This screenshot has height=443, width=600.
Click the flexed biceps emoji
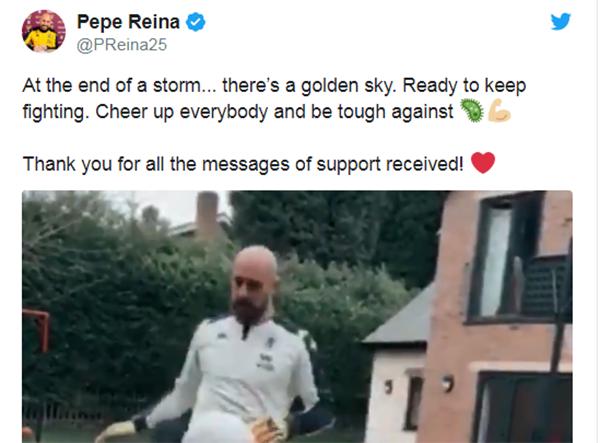coord(499,111)
